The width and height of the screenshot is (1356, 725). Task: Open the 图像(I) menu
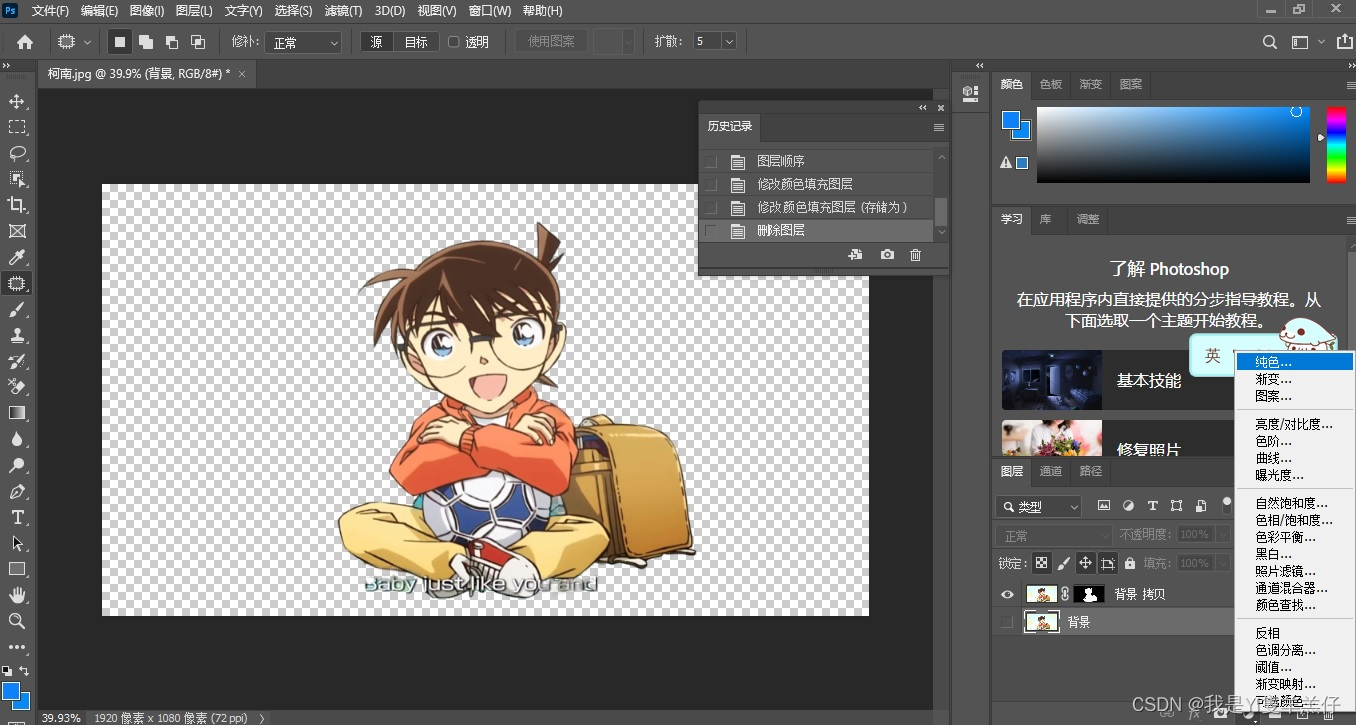point(147,11)
